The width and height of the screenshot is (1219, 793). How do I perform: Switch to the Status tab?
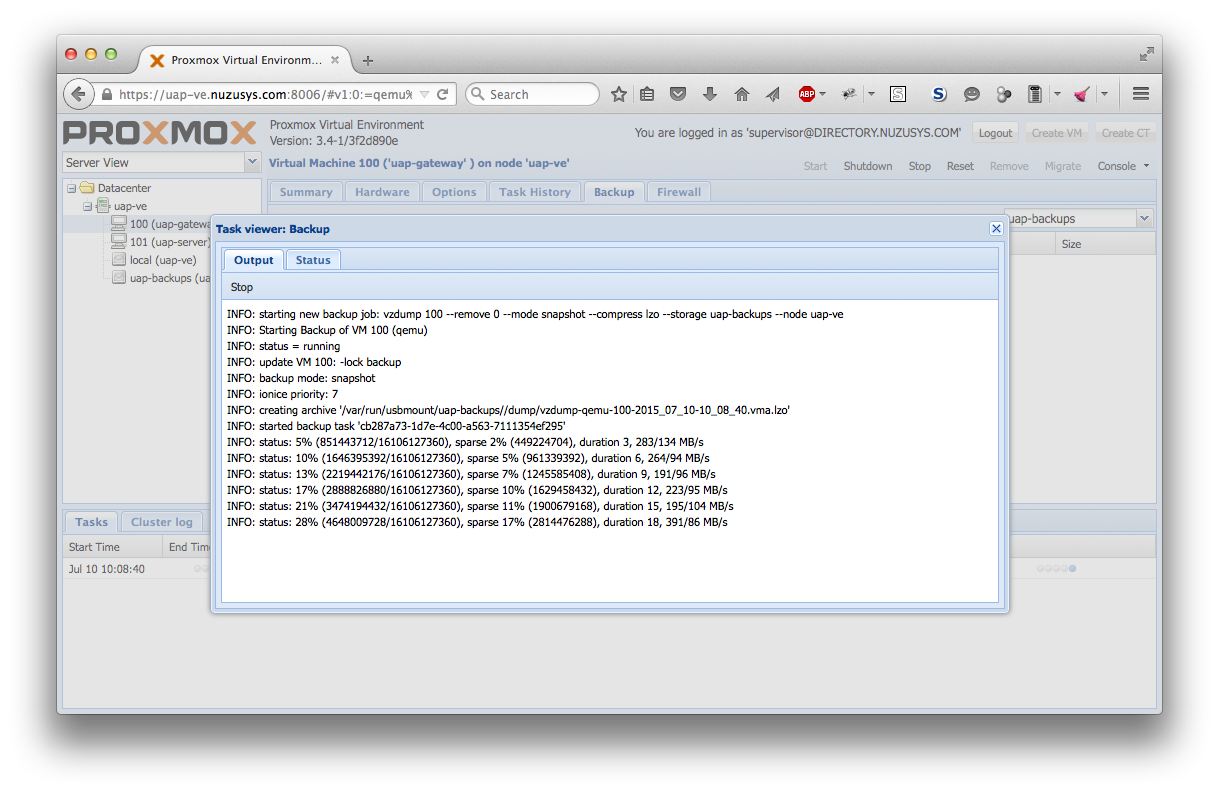pos(313,259)
